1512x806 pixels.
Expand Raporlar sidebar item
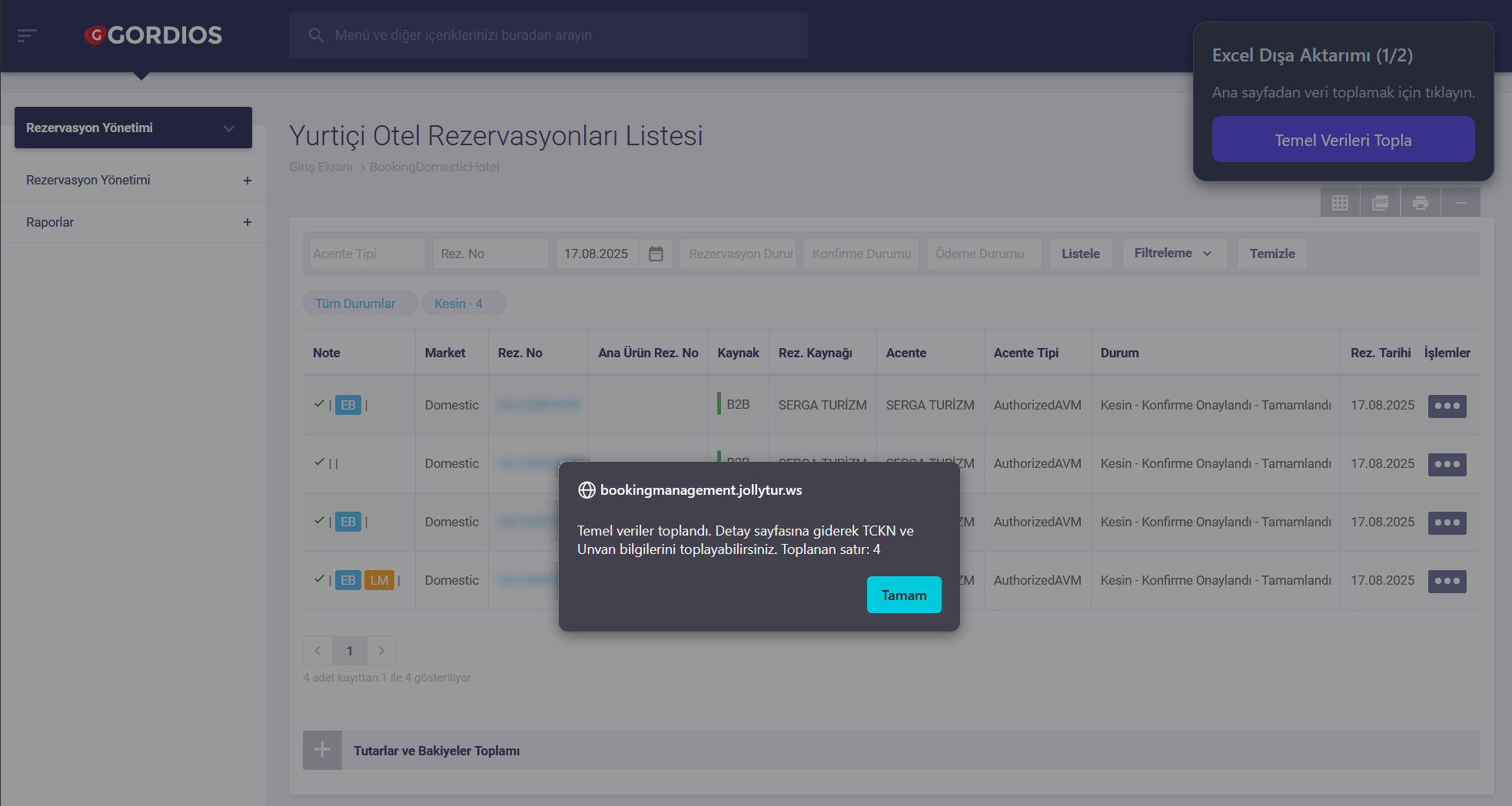click(247, 222)
